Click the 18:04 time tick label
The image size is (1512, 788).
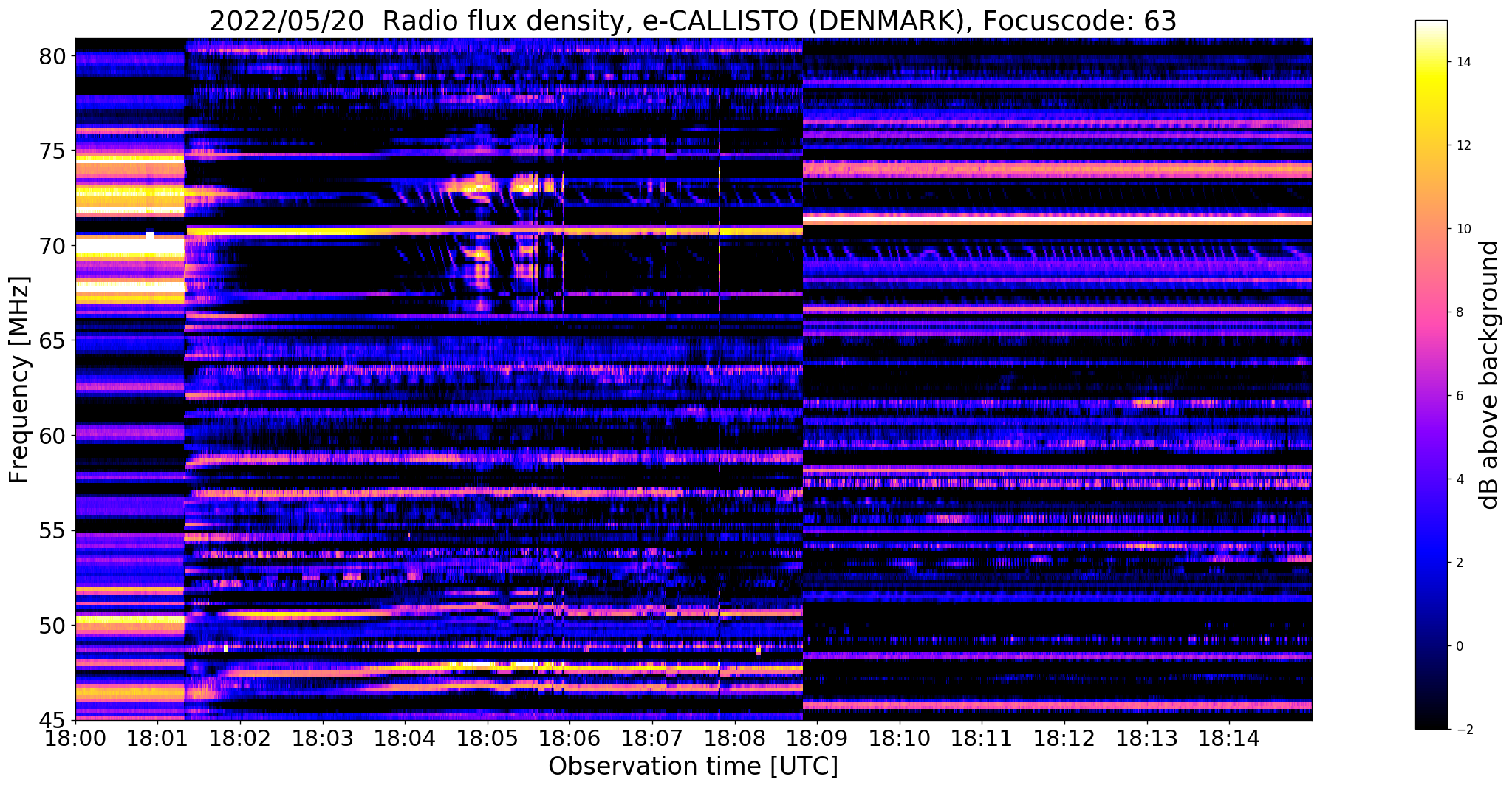click(405, 738)
